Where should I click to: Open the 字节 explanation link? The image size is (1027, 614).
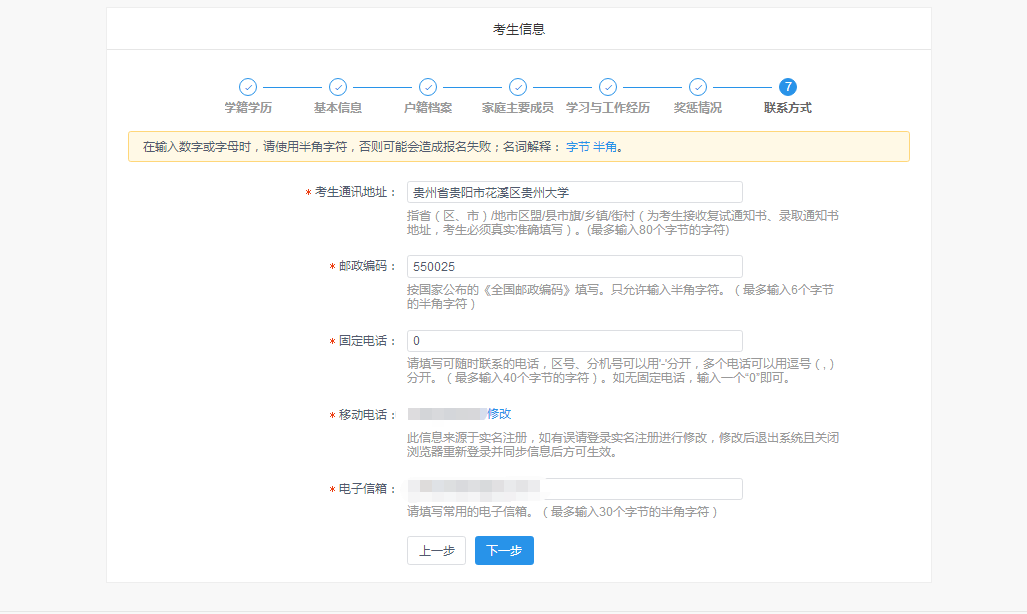(578, 147)
